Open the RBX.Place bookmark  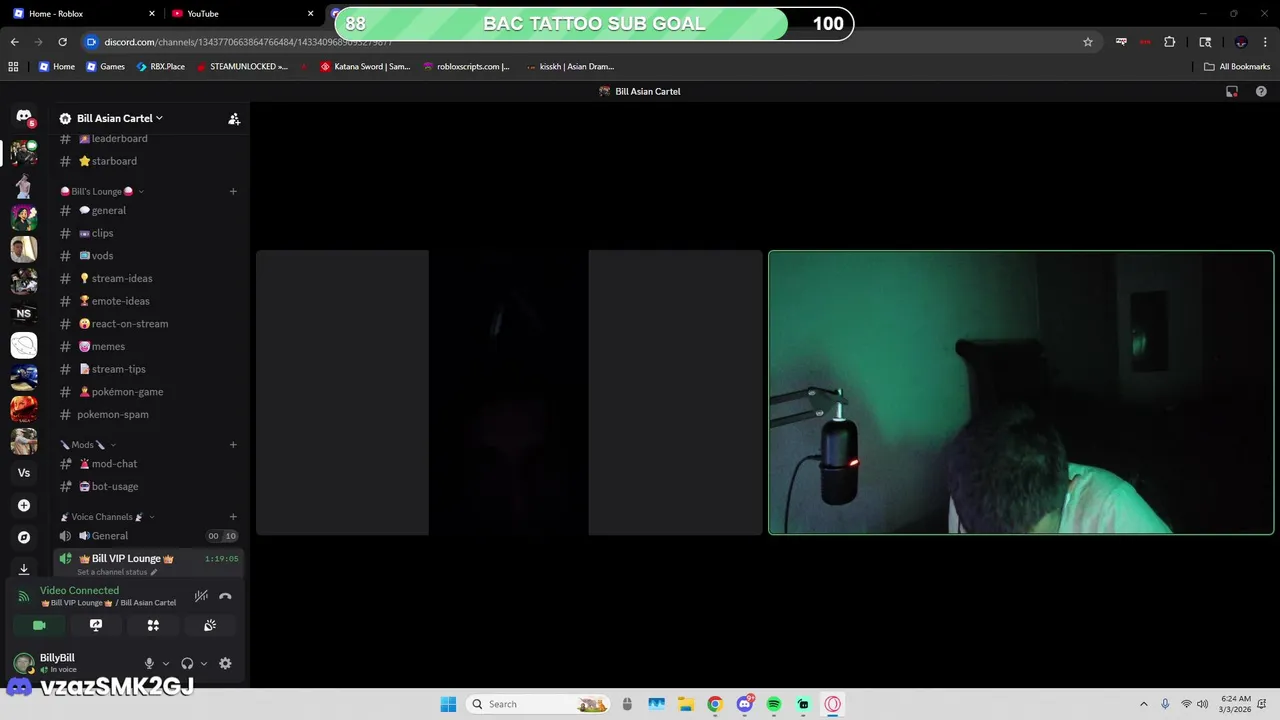coord(160,67)
